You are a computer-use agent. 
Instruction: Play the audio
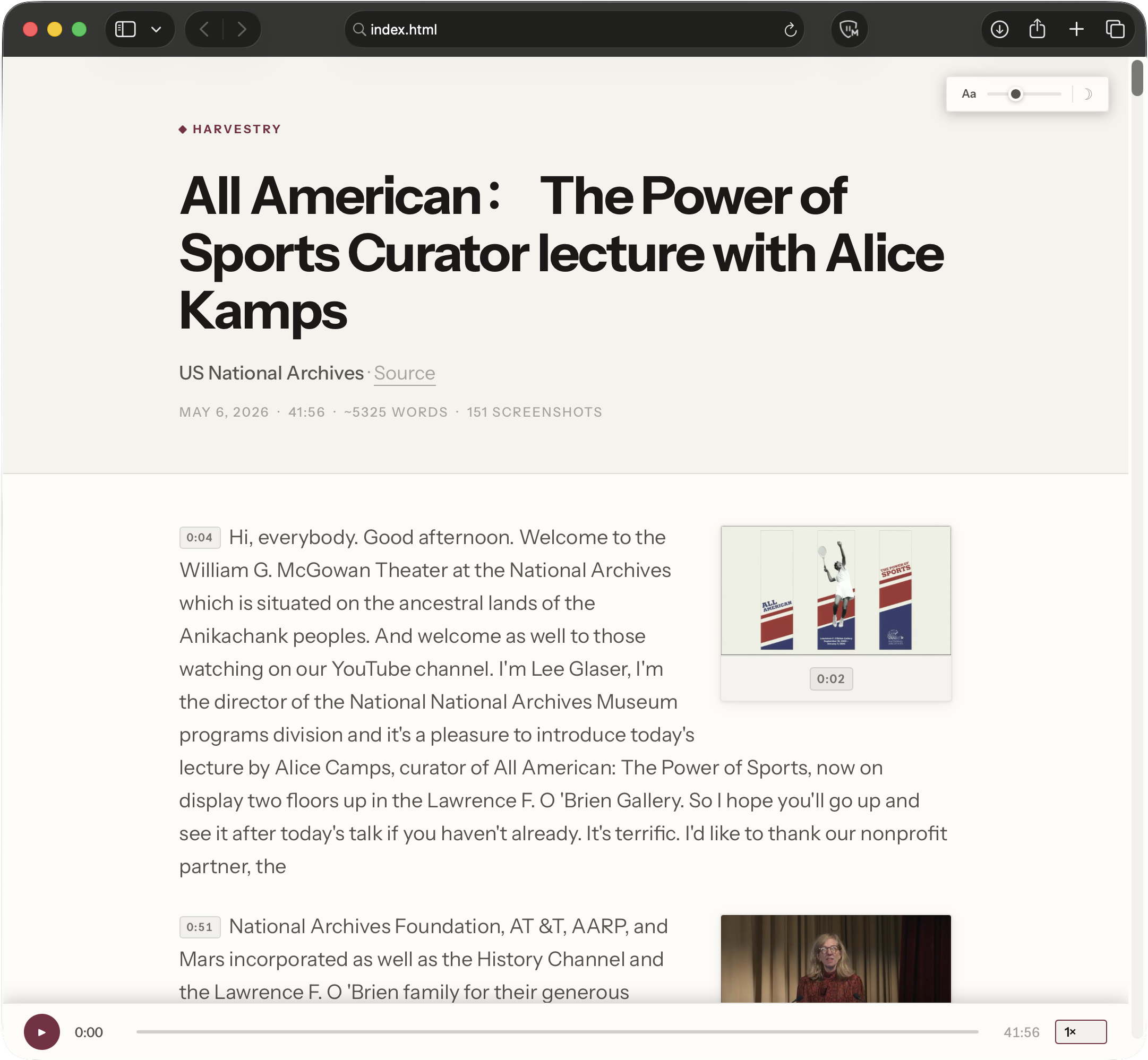[x=41, y=1032]
